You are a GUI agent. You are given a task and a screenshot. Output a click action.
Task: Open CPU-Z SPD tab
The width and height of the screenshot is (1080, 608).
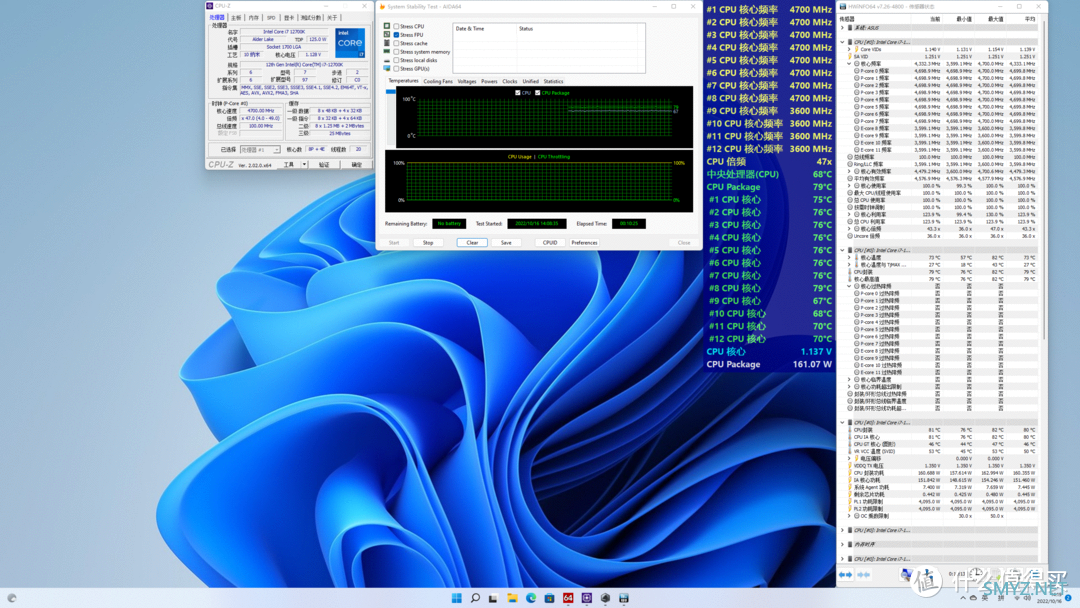(x=271, y=18)
